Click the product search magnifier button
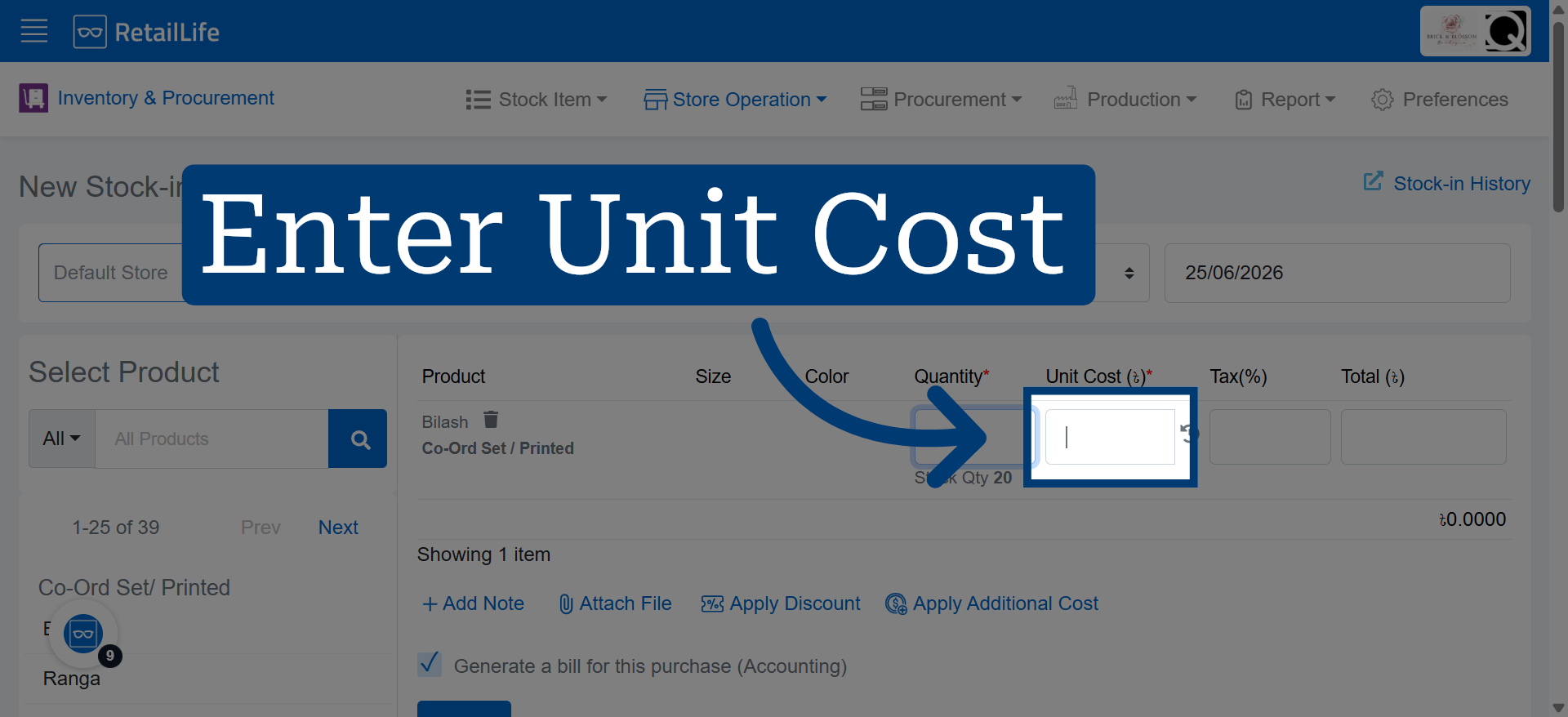This screenshot has width=1568, height=717. [x=358, y=439]
